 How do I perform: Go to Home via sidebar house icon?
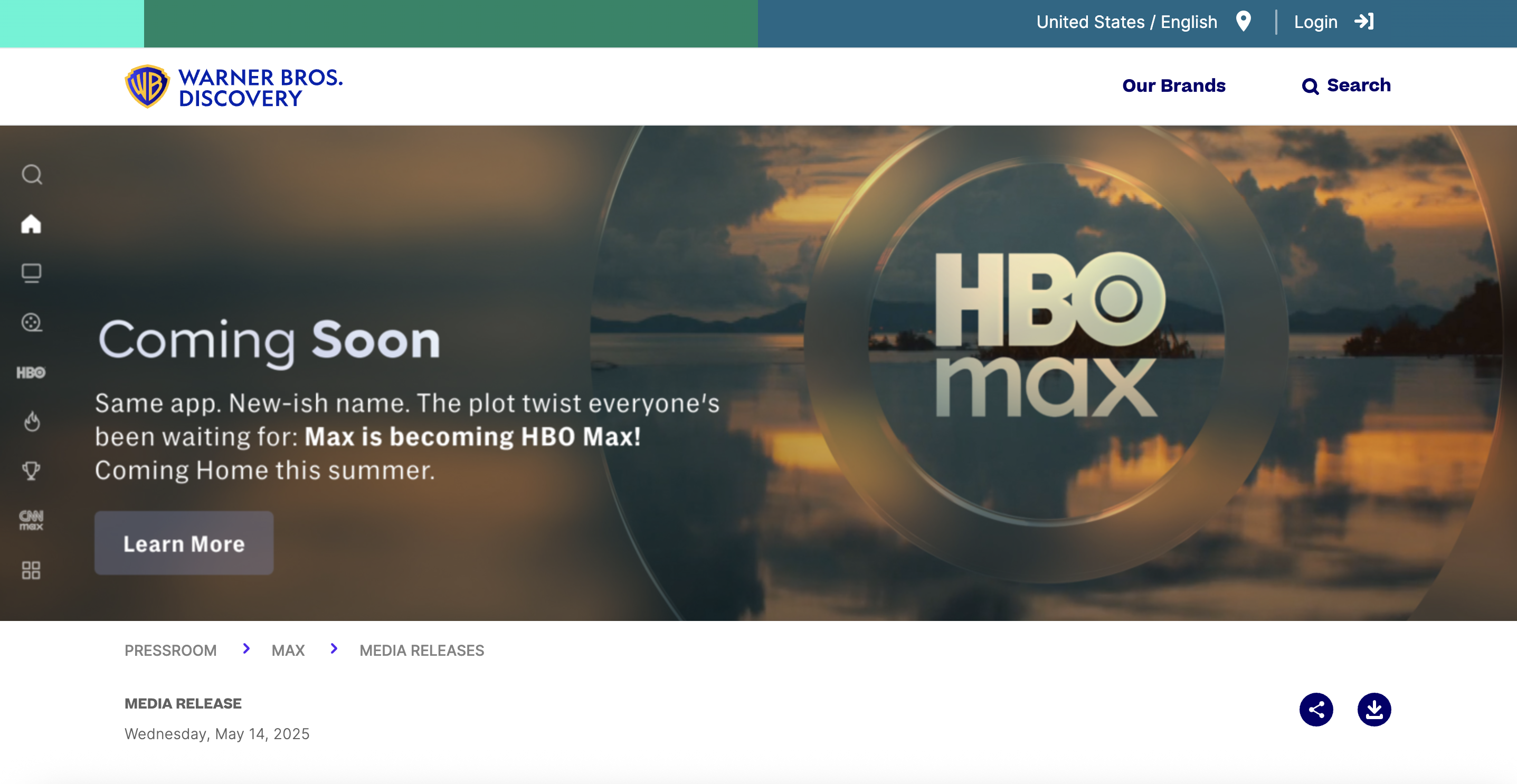pyautogui.click(x=31, y=224)
